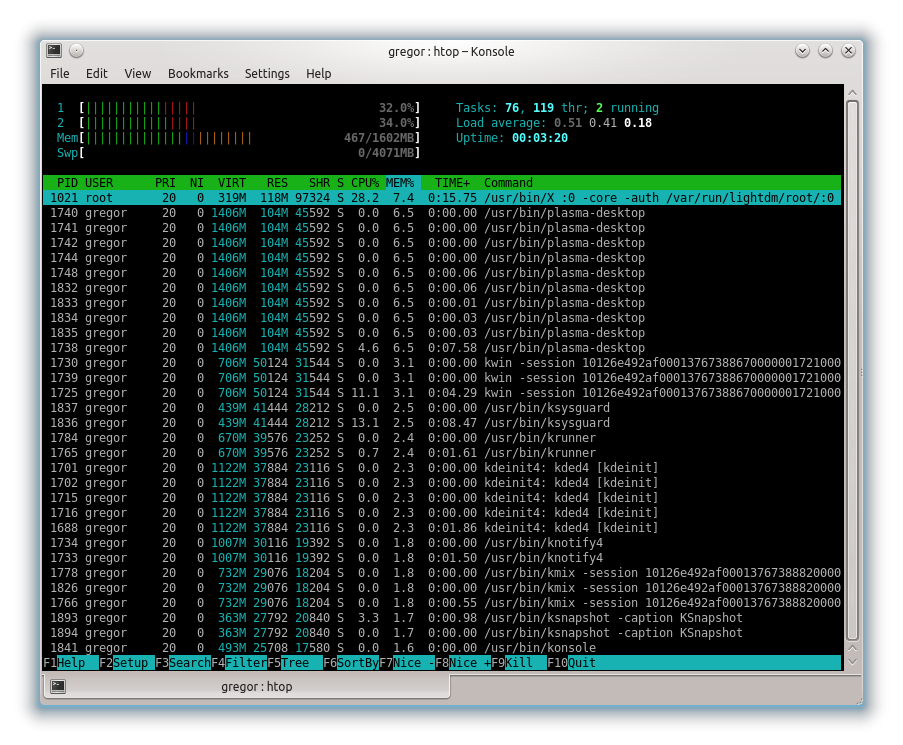Click the scrollbar up arrow
The width and height of the screenshot is (903, 745).
852,92
